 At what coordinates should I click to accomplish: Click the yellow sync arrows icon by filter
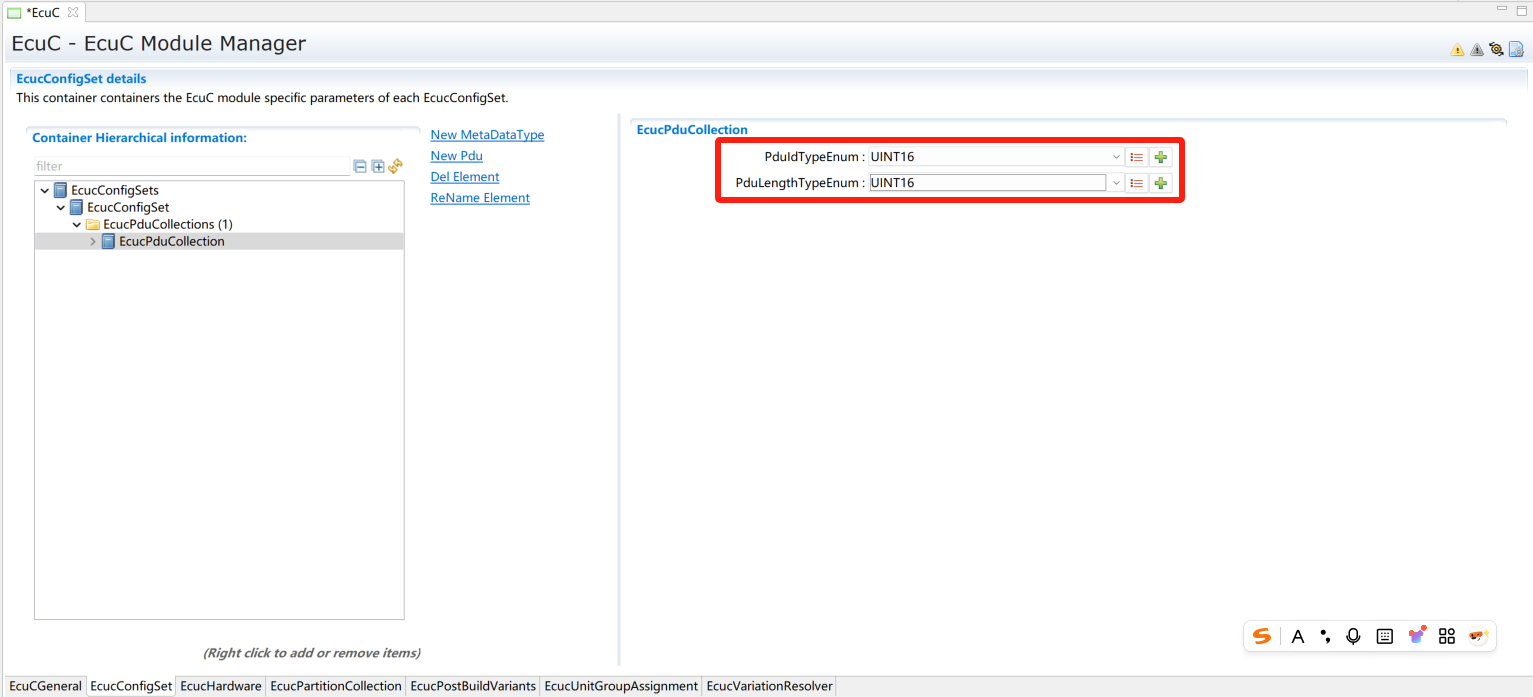[395, 166]
